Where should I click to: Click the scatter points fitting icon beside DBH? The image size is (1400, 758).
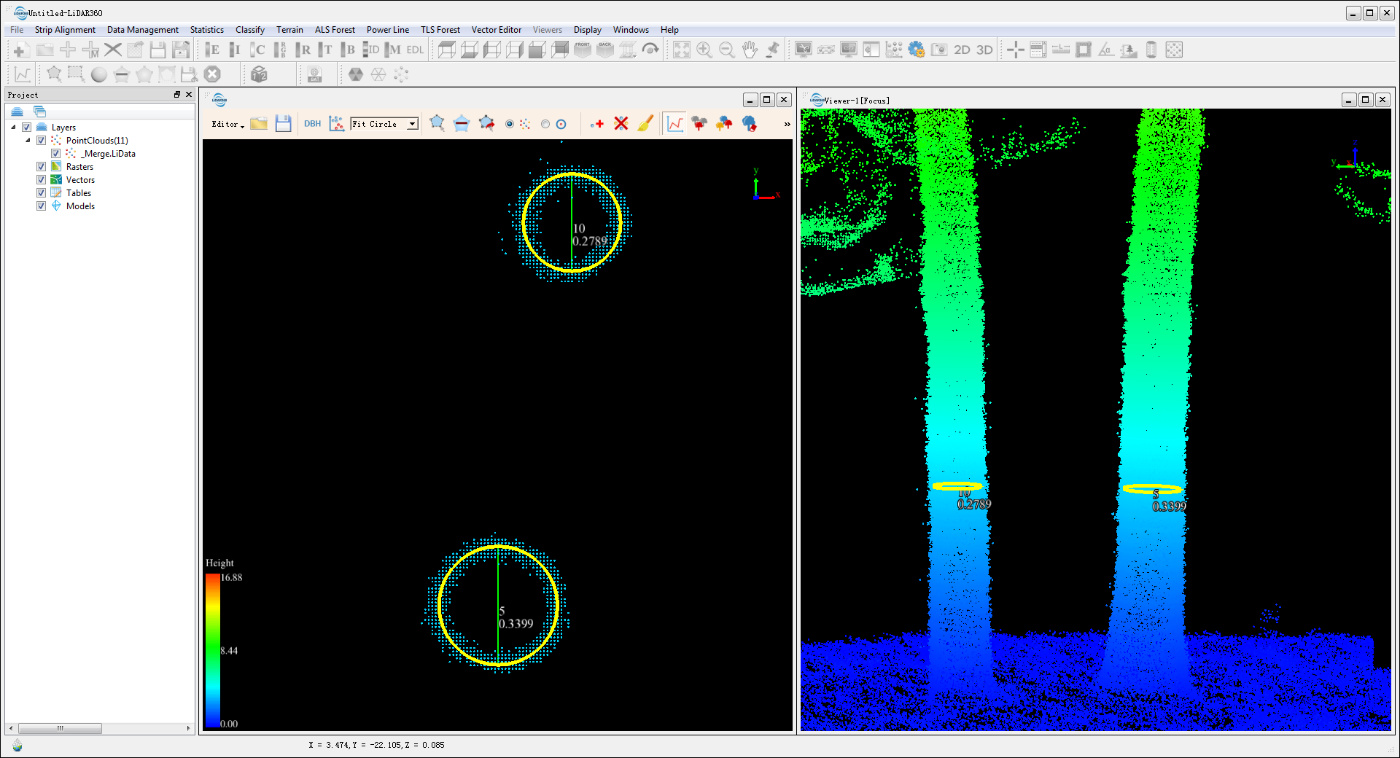click(x=337, y=124)
